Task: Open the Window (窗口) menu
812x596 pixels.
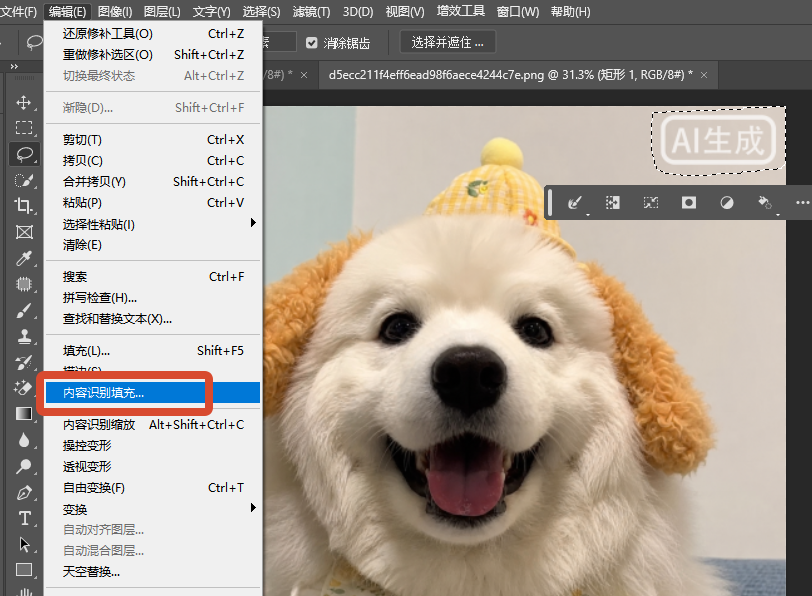Action: point(517,11)
